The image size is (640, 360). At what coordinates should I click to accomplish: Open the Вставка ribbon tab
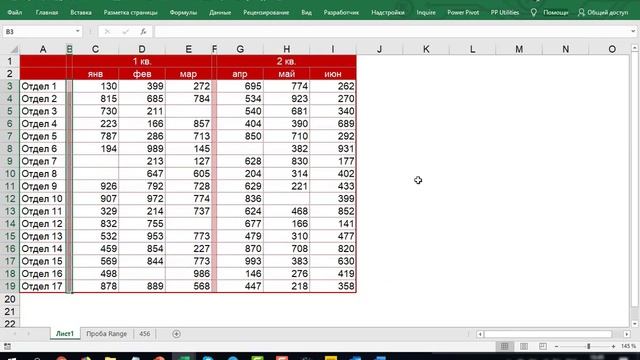tap(81, 12)
